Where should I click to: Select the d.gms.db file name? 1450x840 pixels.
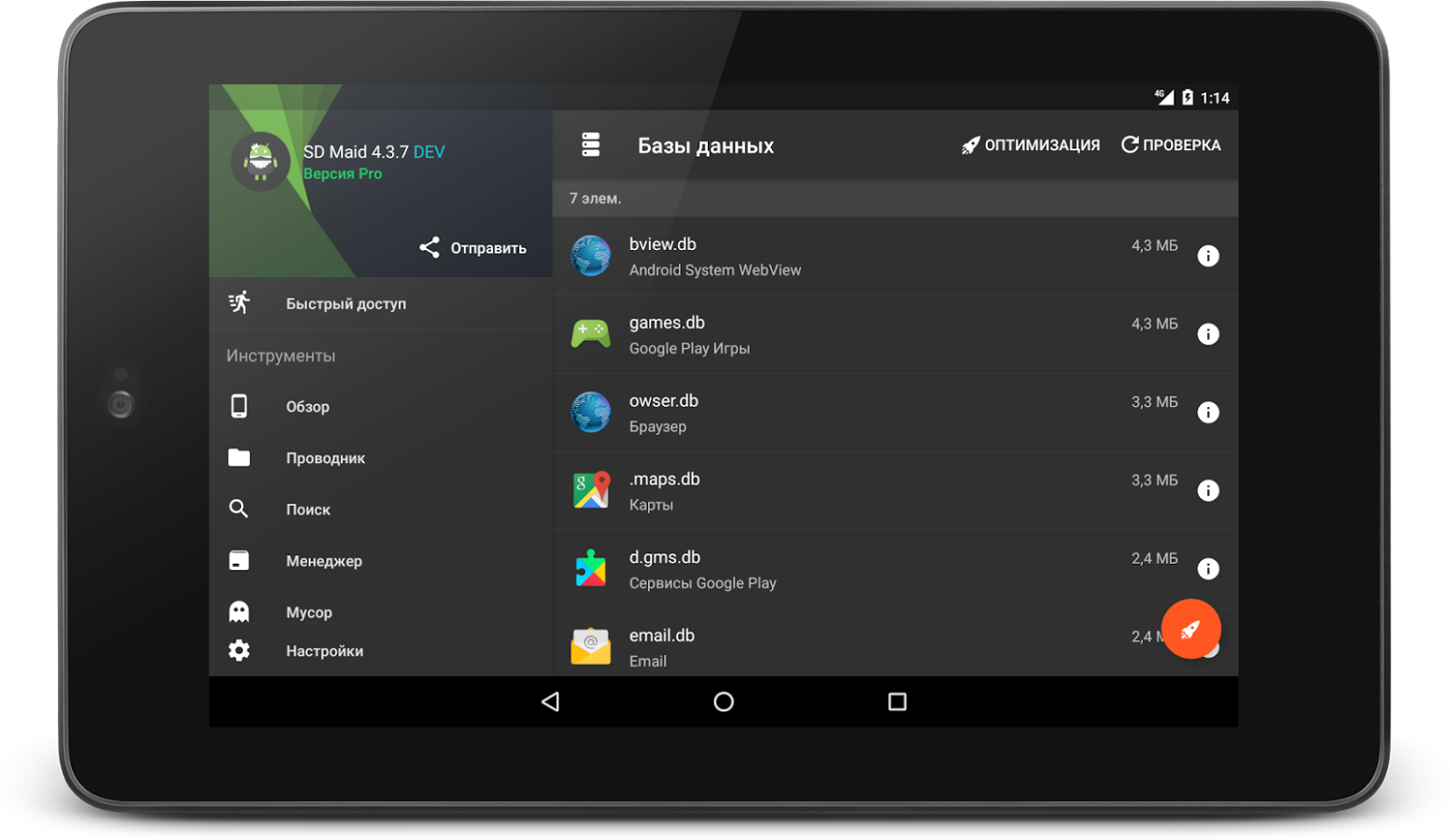[x=665, y=557]
